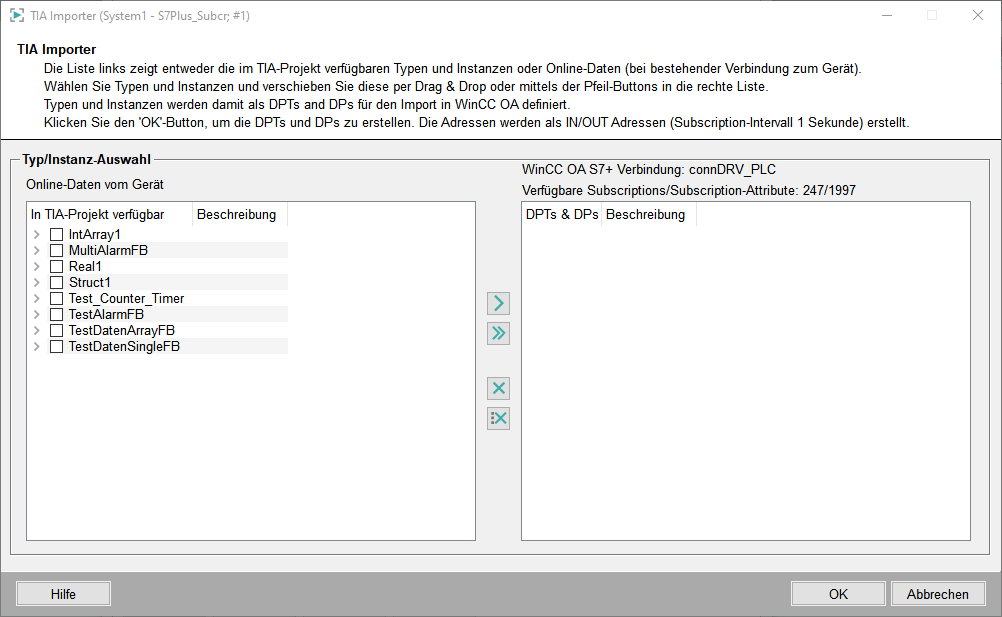The height and width of the screenshot is (617, 1002).
Task: Open help with the Hilfe button
Action: coord(63,594)
